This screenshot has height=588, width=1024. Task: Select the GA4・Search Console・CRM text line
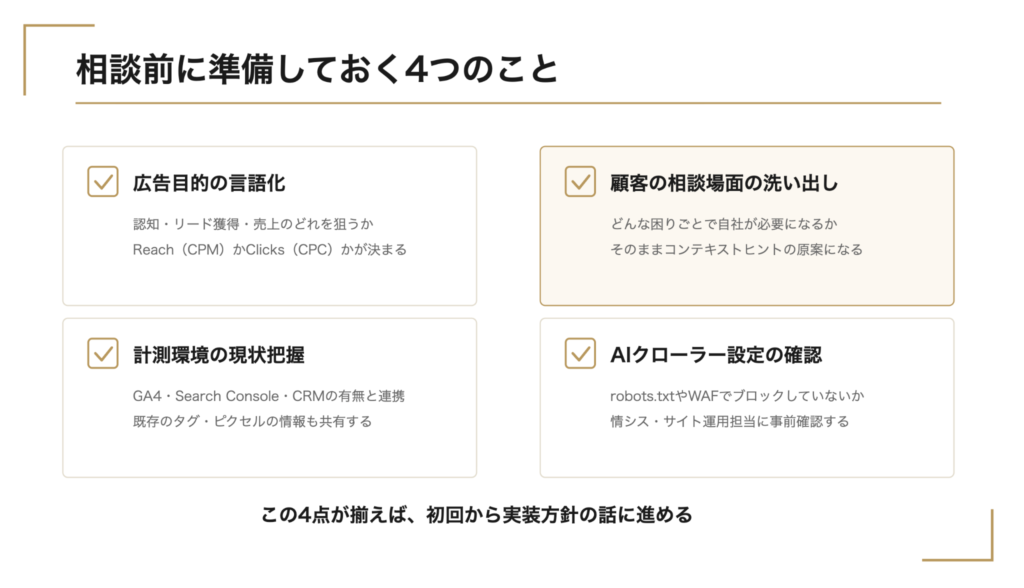(268, 396)
